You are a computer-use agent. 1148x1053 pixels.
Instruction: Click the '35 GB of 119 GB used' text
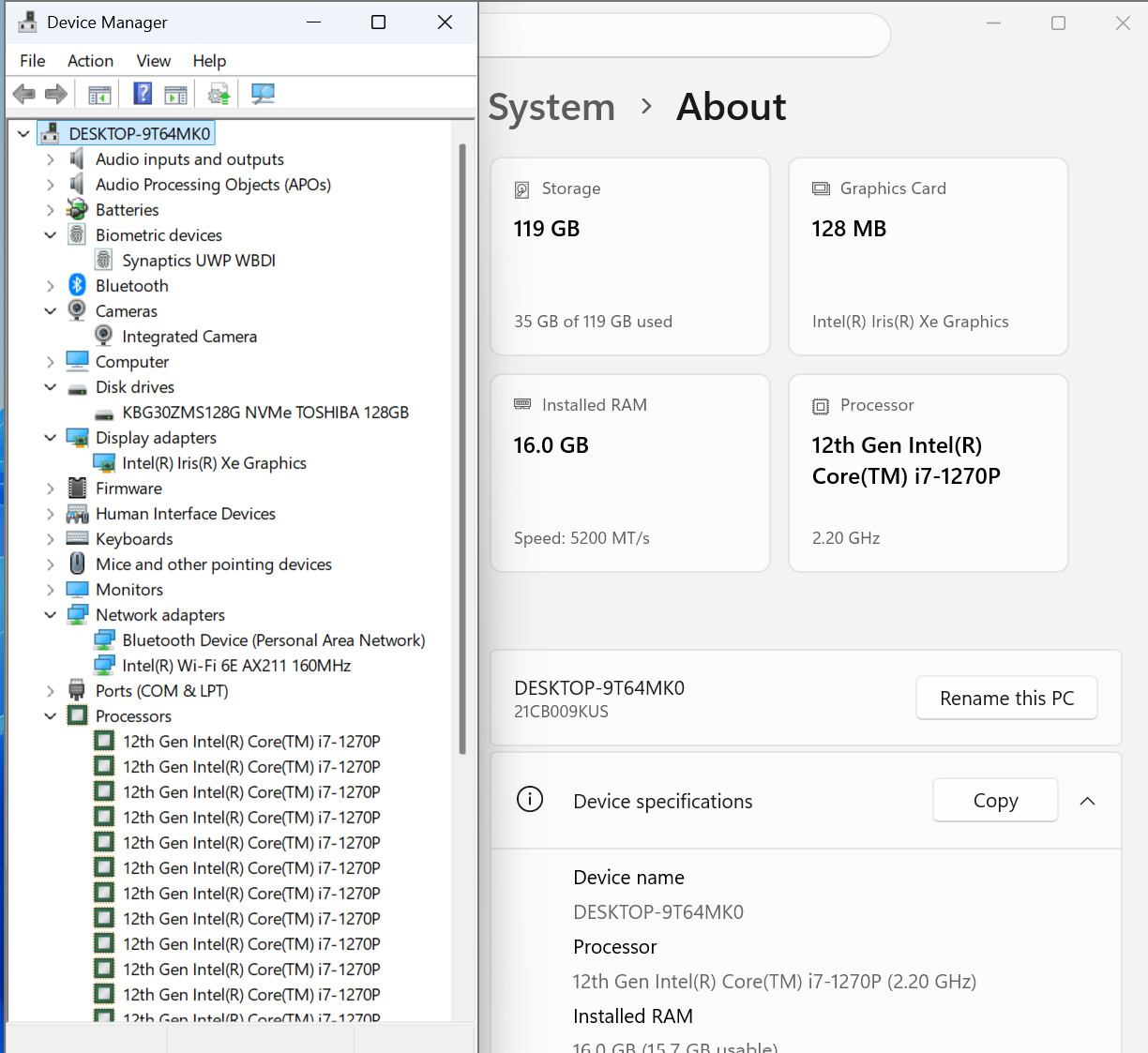(x=593, y=322)
